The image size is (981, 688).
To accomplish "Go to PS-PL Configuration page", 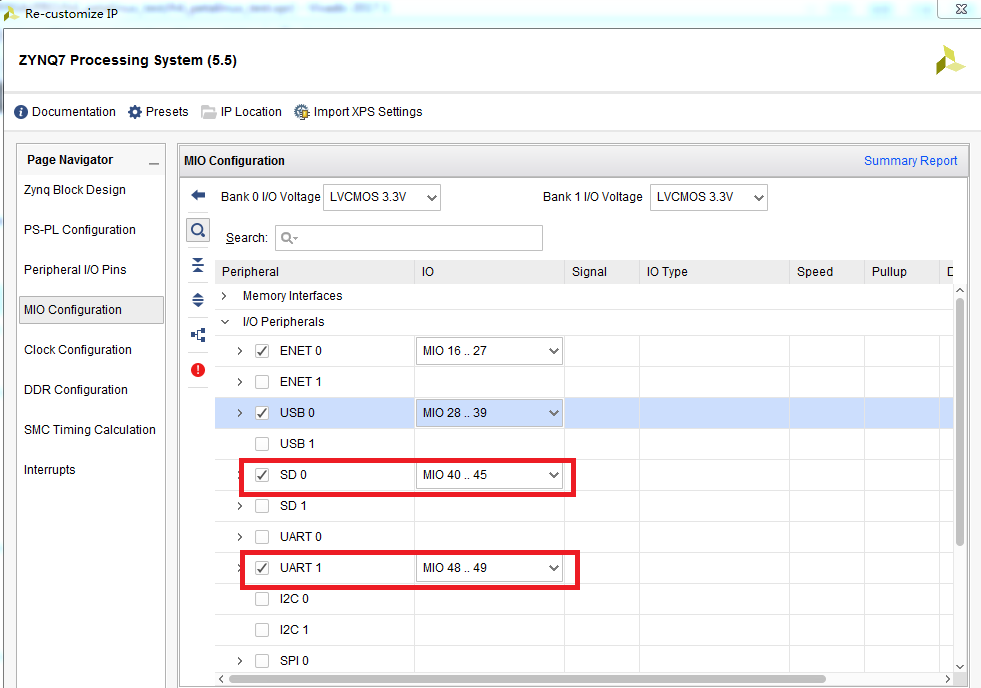I will 79,230.
